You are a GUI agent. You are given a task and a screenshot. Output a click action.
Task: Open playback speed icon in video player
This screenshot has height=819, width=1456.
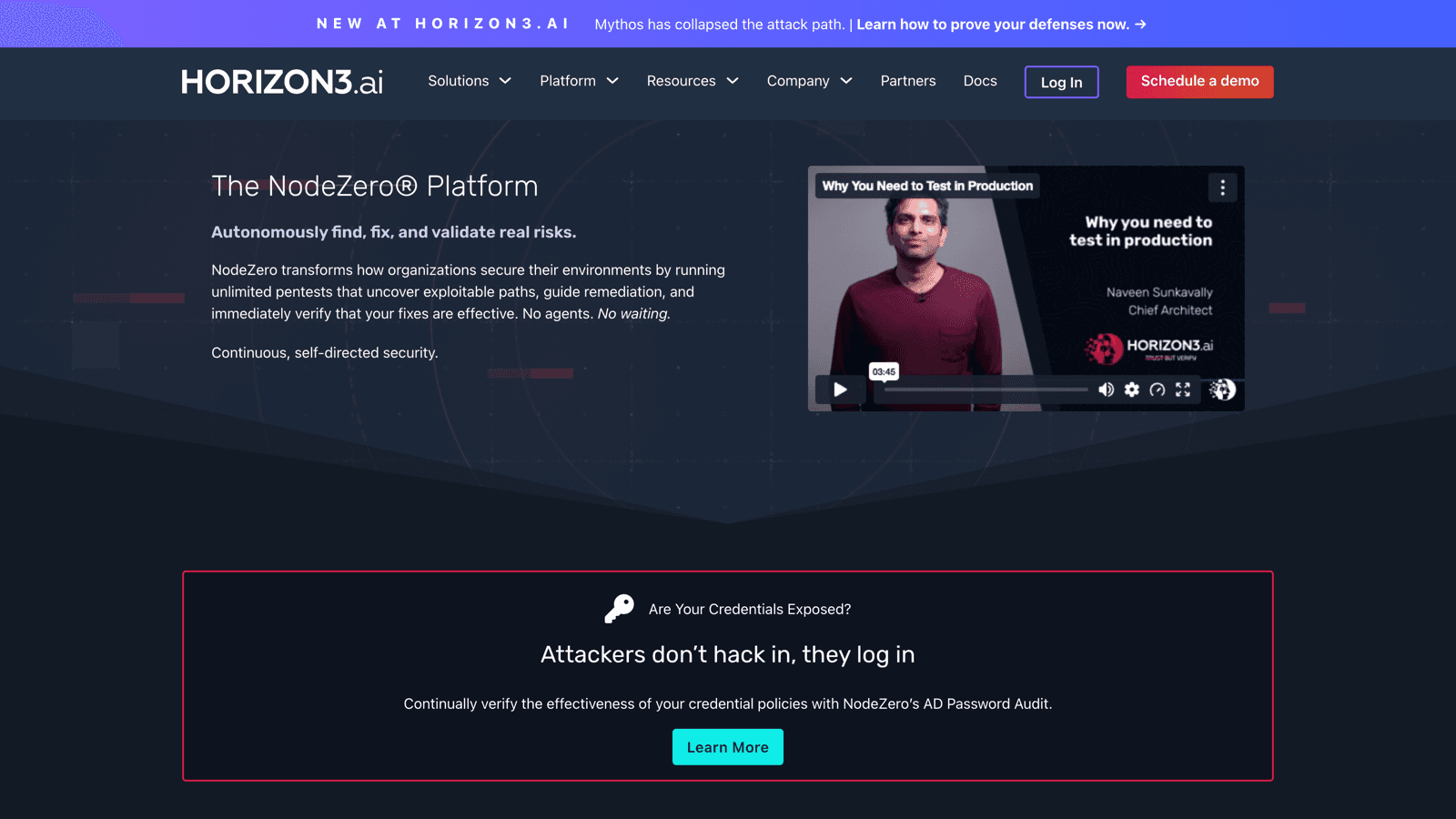click(1157, 389)
